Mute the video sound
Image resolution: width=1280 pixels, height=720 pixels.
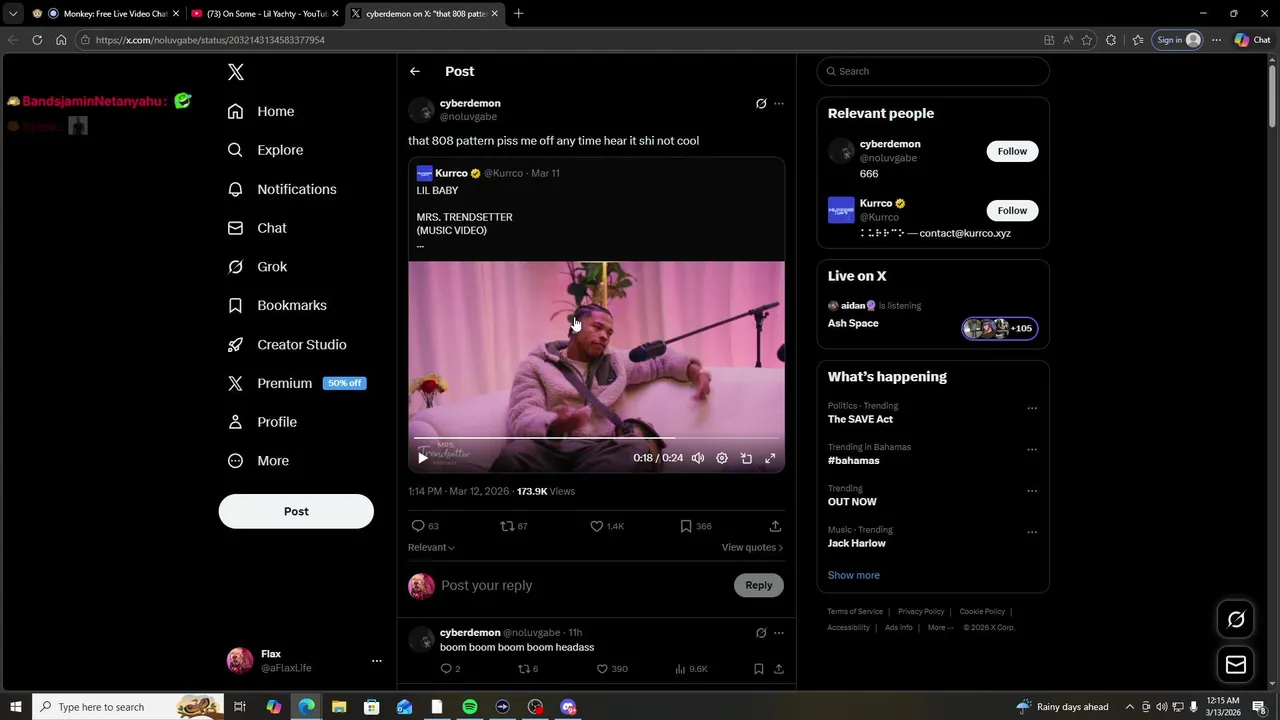point(698,458)
